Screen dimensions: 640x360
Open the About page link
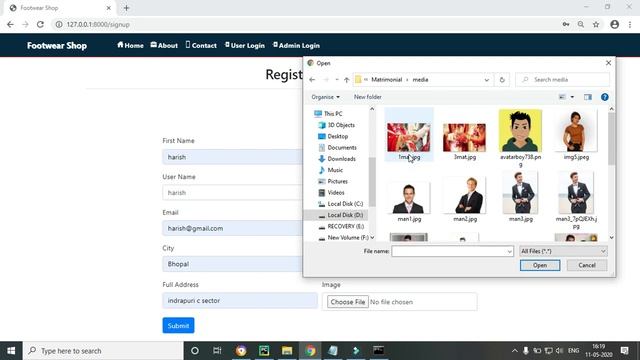(164, 45)
